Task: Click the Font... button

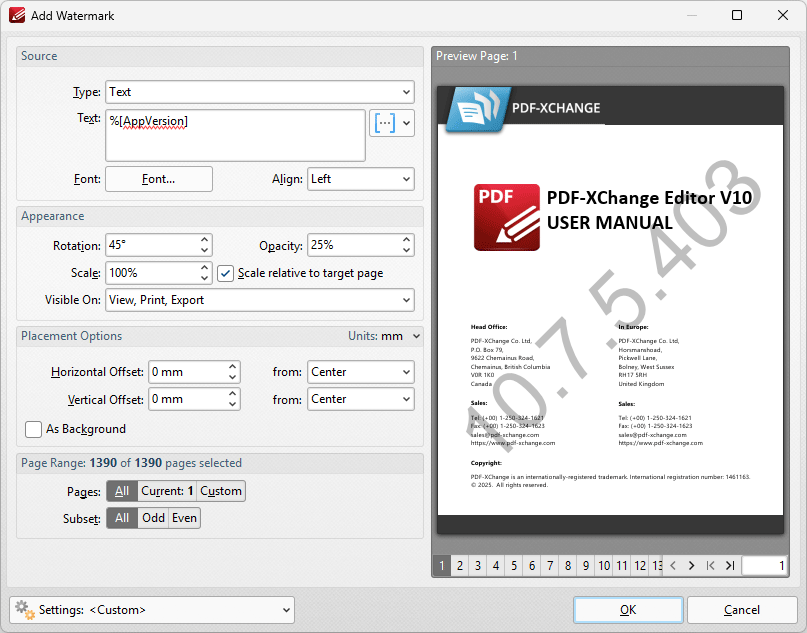Action: [x=159, y=179]
